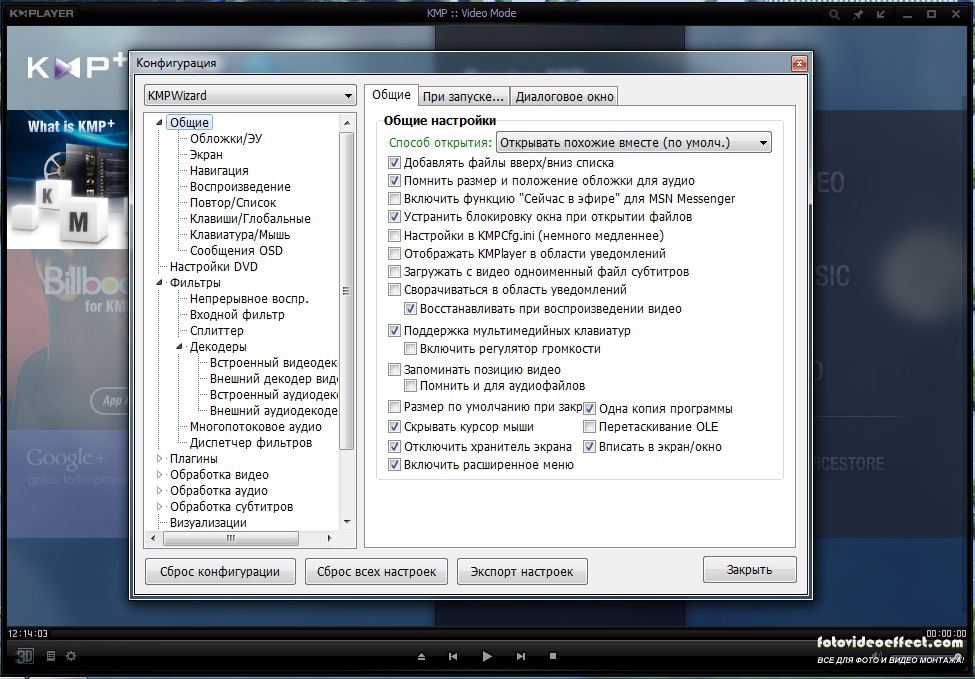Select 'Сплиттер' in the settings tree
This screenshot has width=975, height=679.
click(x=216, y=331)
